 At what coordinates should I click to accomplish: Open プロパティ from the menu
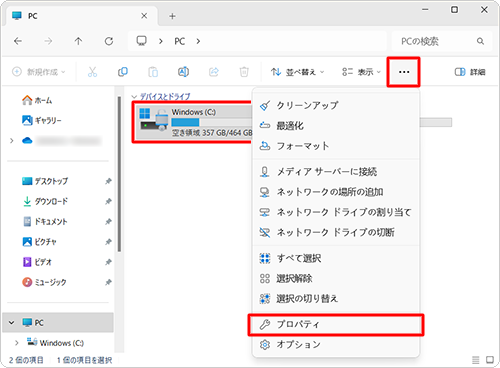(336, 324)
